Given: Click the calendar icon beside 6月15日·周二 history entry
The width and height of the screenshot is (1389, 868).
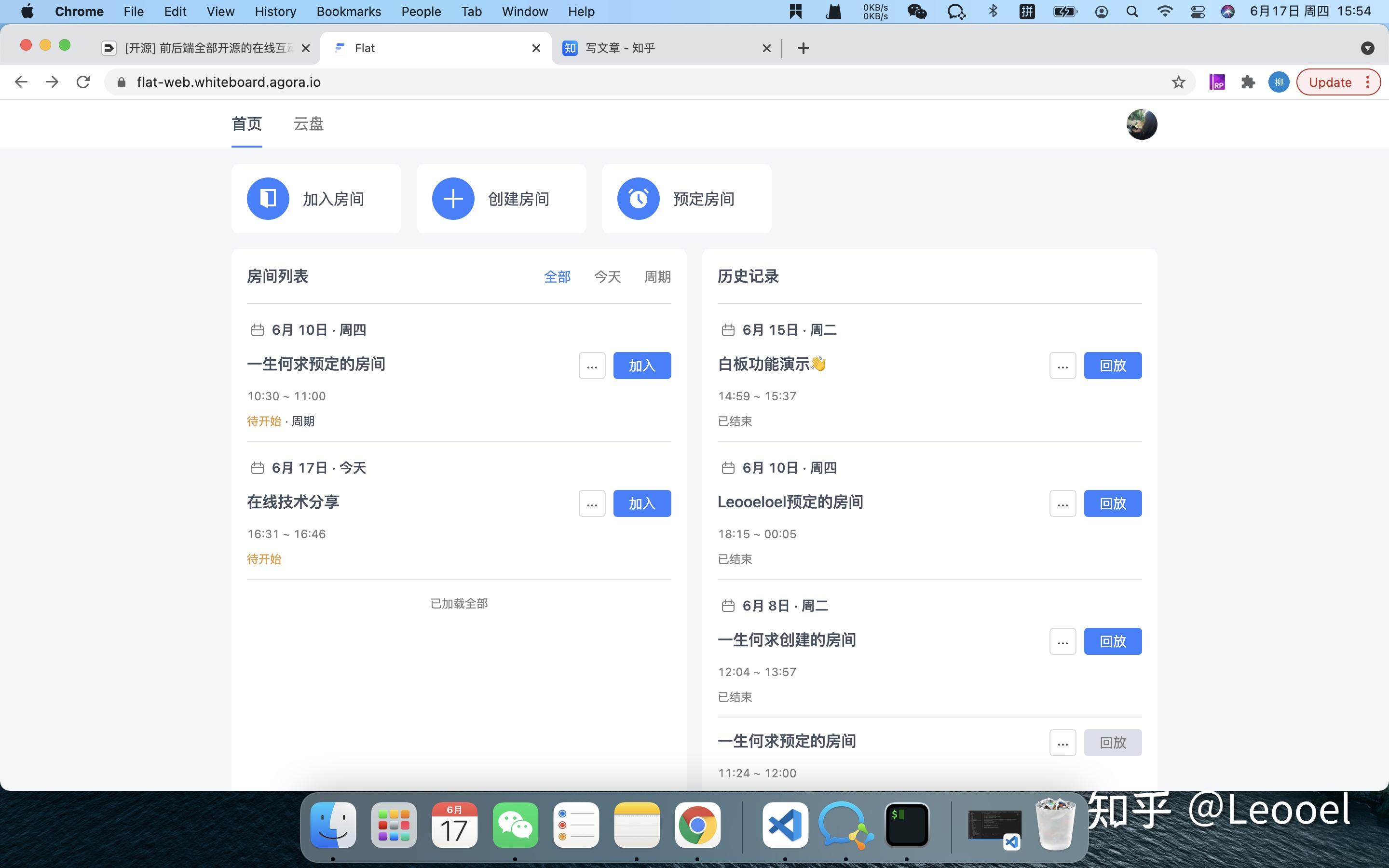Looking at the screenshot, I should click(728, 329).
